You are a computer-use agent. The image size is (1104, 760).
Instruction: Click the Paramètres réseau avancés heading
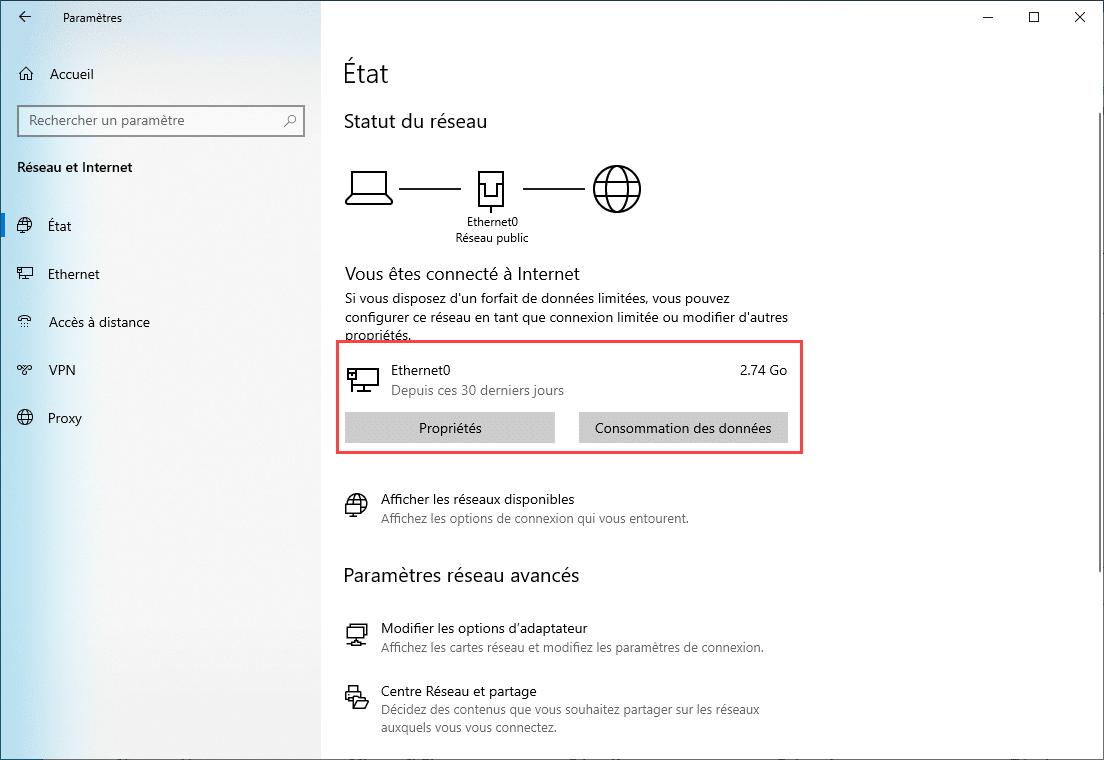click(461, 575)
